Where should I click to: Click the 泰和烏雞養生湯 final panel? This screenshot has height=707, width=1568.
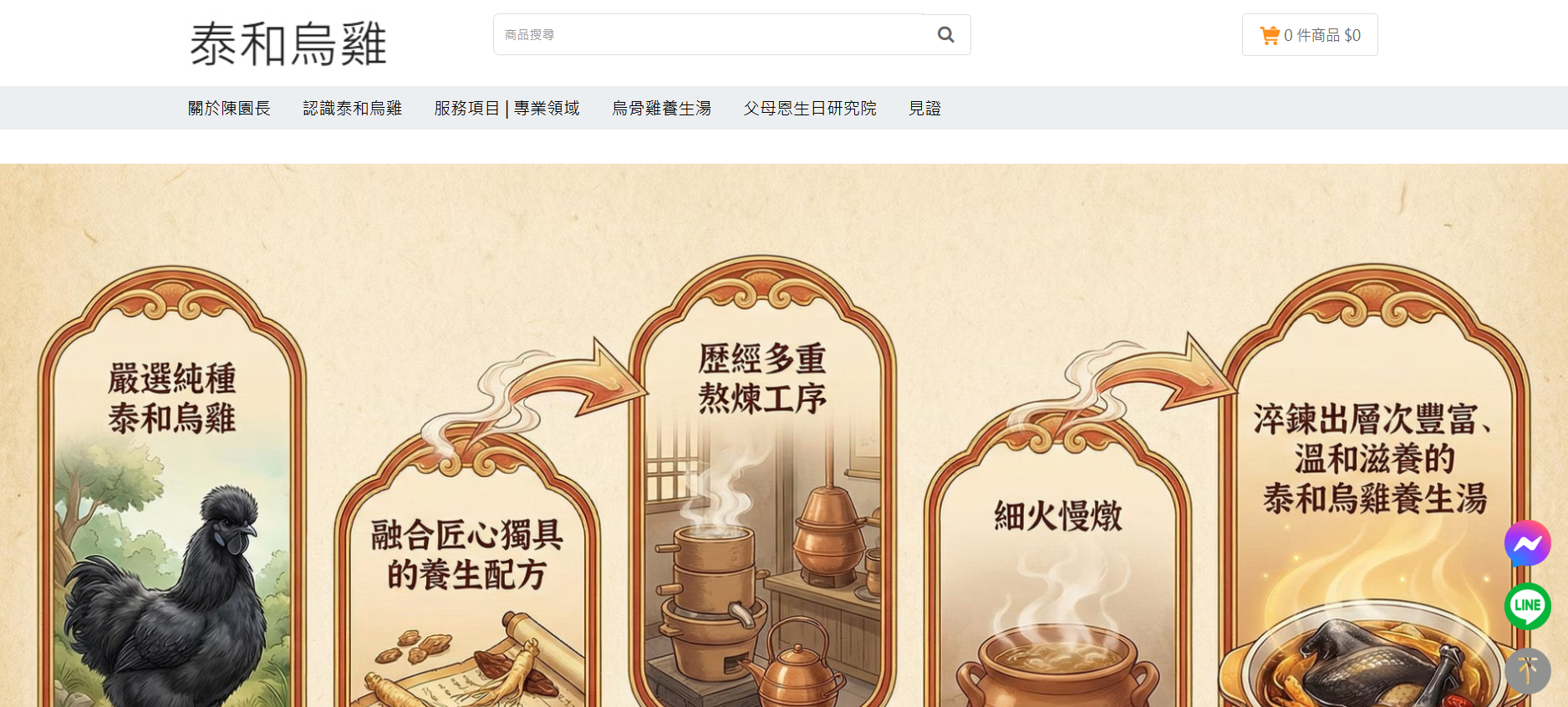tap(1375, 485)
